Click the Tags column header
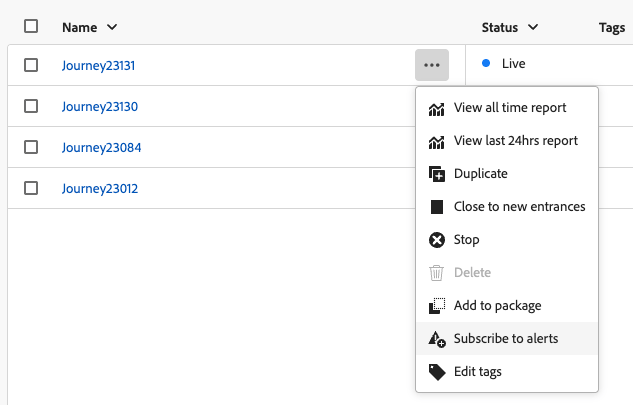This screenshot has height=405, width=633. pyautogui.click(x=612, y=27)
